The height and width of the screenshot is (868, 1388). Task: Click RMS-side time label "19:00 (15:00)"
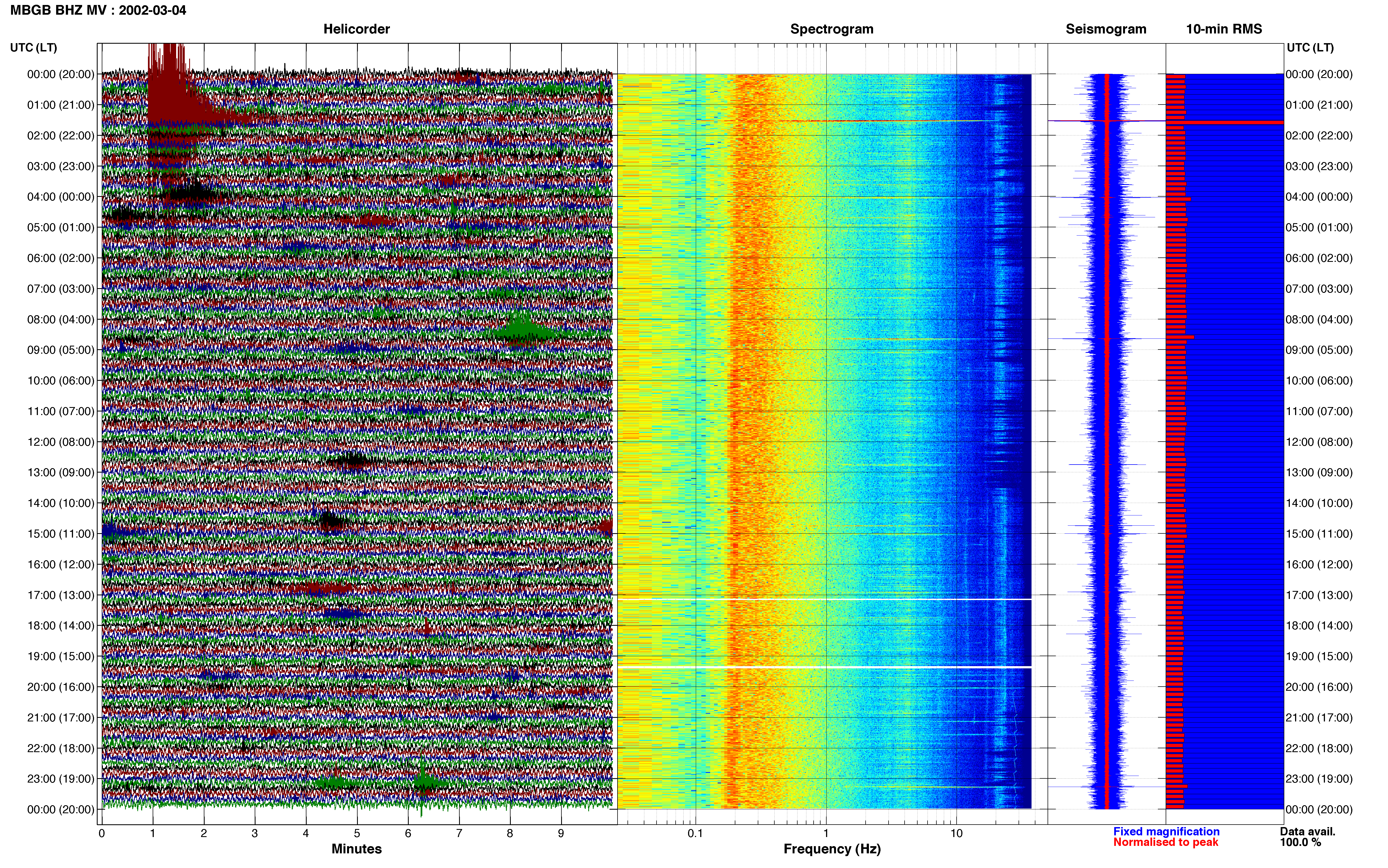(1319, 656)
